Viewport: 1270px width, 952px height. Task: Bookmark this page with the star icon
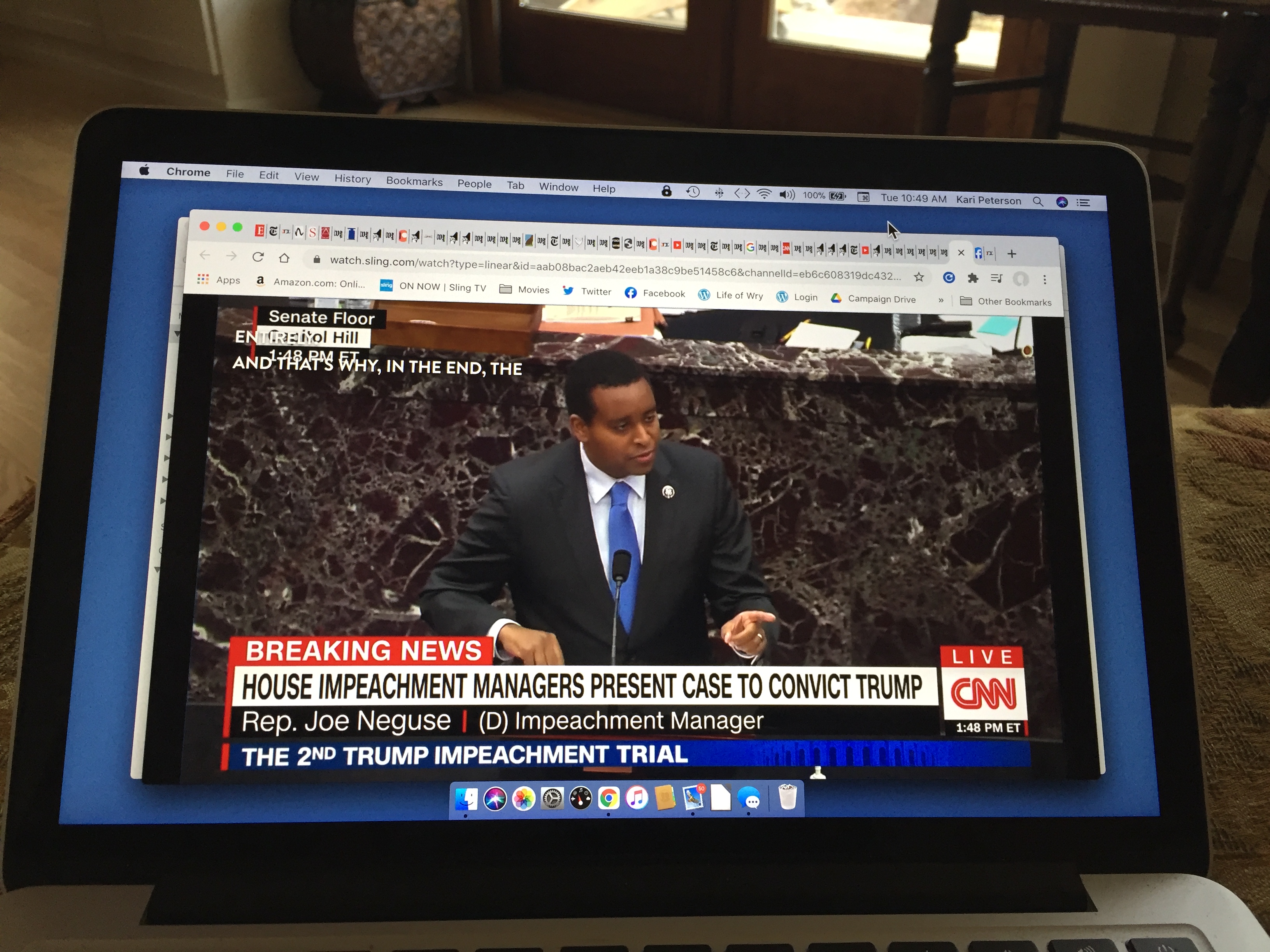(x=919, y=277)
